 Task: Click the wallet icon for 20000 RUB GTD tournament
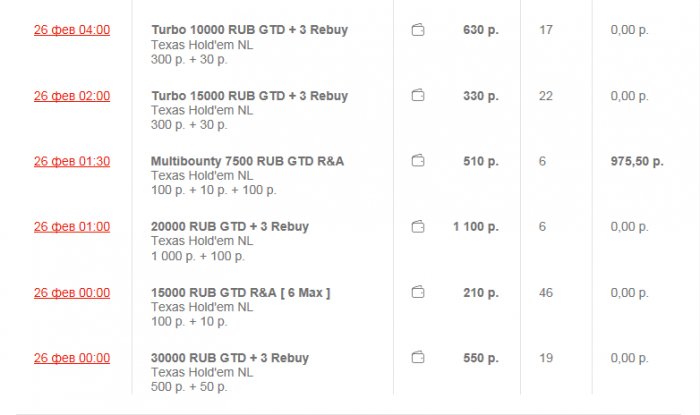418,227
